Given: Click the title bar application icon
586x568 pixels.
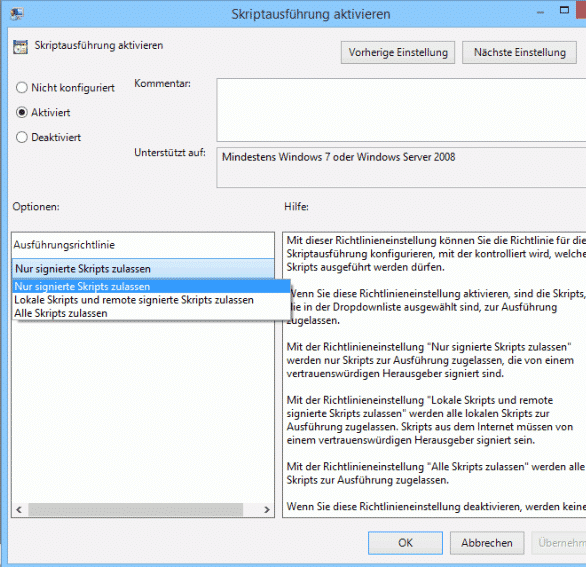Looking at the screenshot, I should pyautogui.click(x=16, y=14).
